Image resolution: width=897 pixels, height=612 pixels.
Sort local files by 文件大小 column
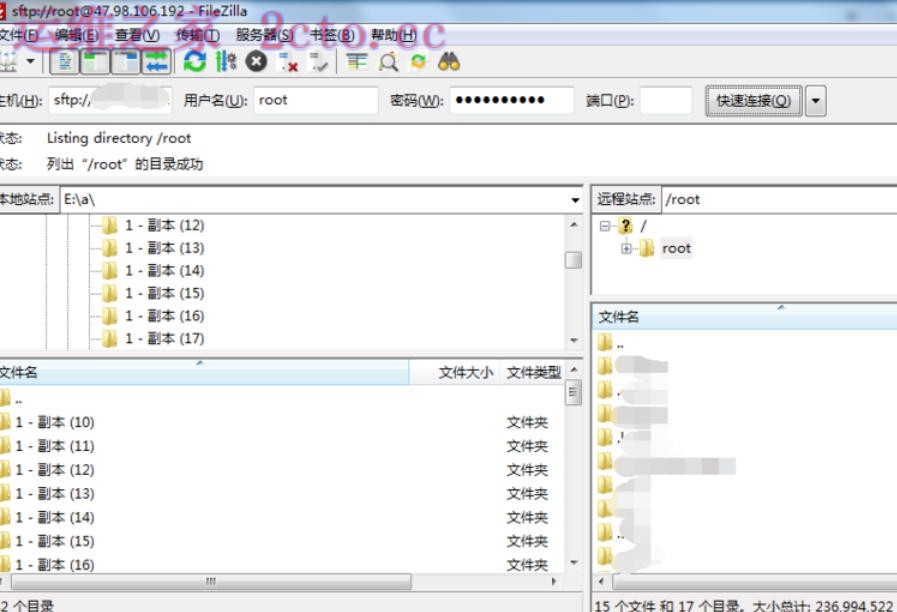(x=455, y=372)
